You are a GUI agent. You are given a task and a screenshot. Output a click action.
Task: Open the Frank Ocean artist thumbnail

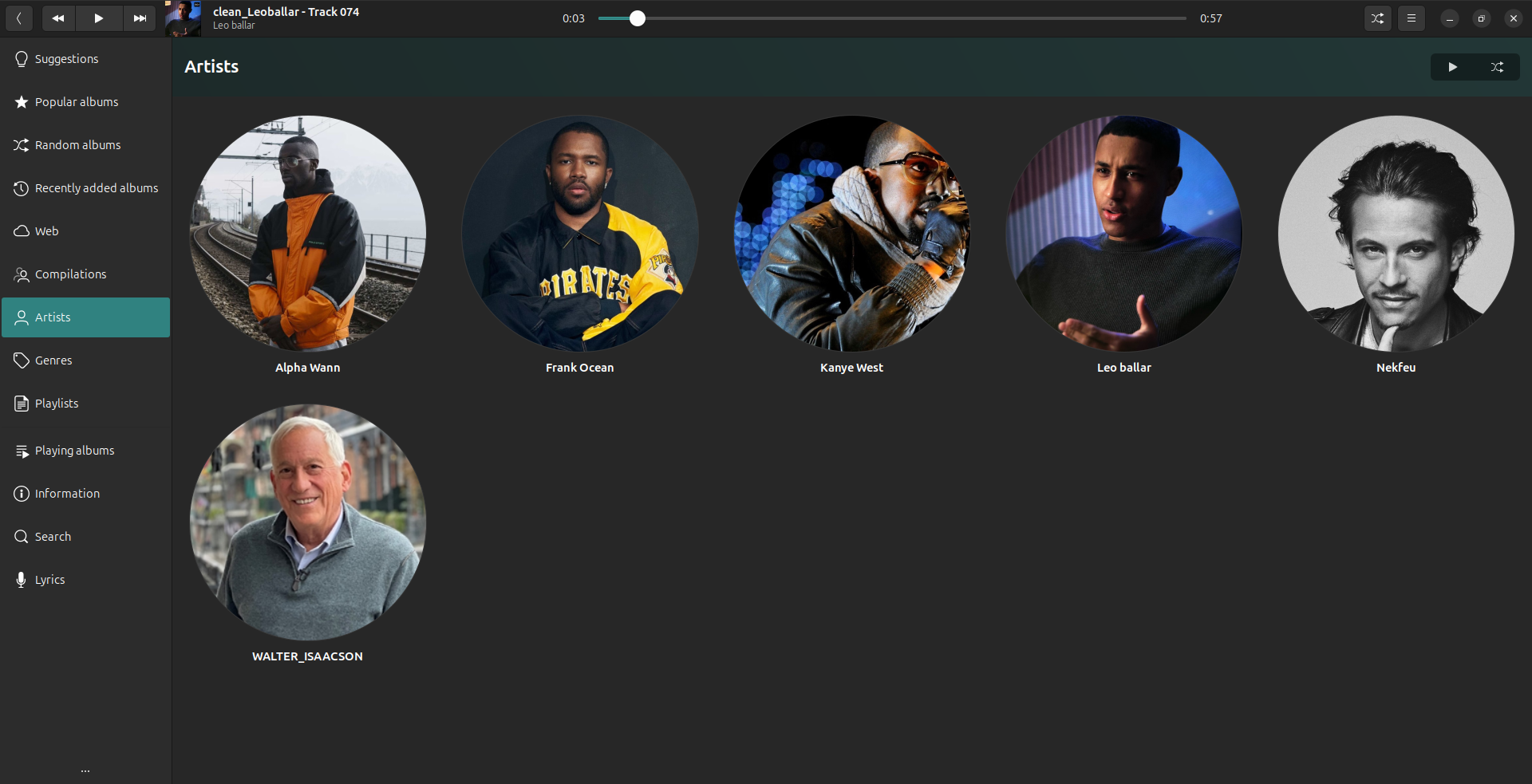tap(580, 234)
